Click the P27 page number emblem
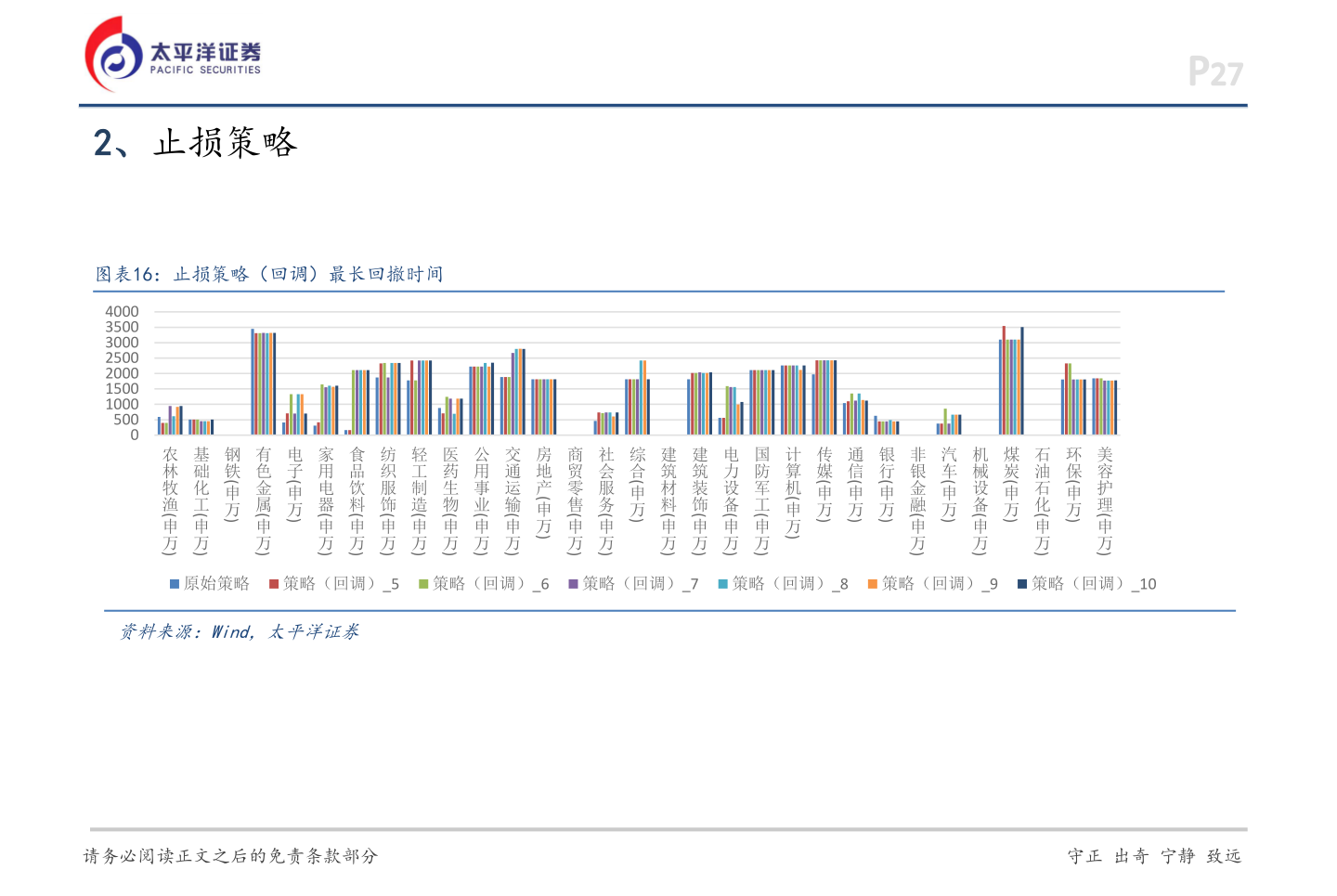 tap(1216, 70)
